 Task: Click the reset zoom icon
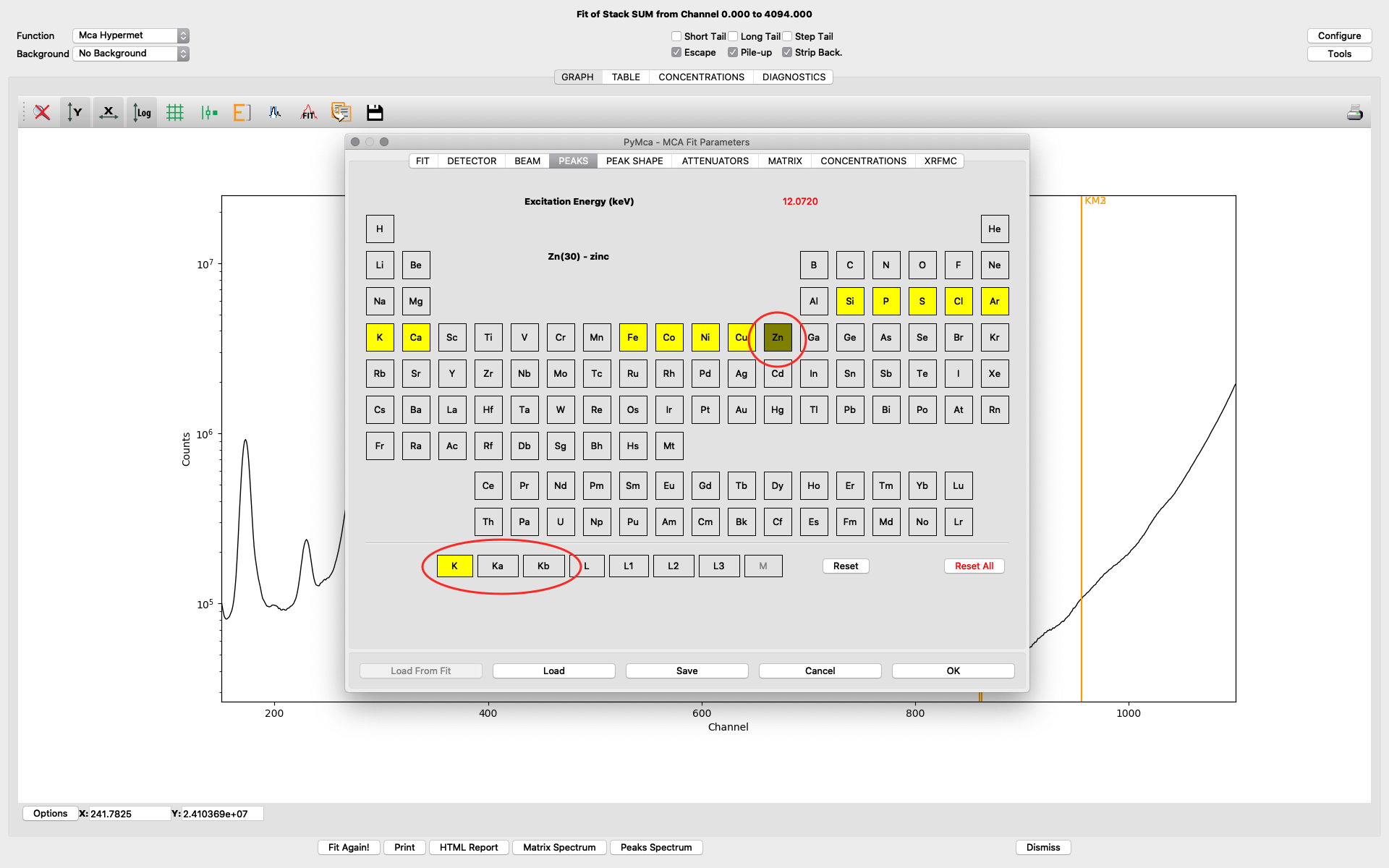coord(42,112)
